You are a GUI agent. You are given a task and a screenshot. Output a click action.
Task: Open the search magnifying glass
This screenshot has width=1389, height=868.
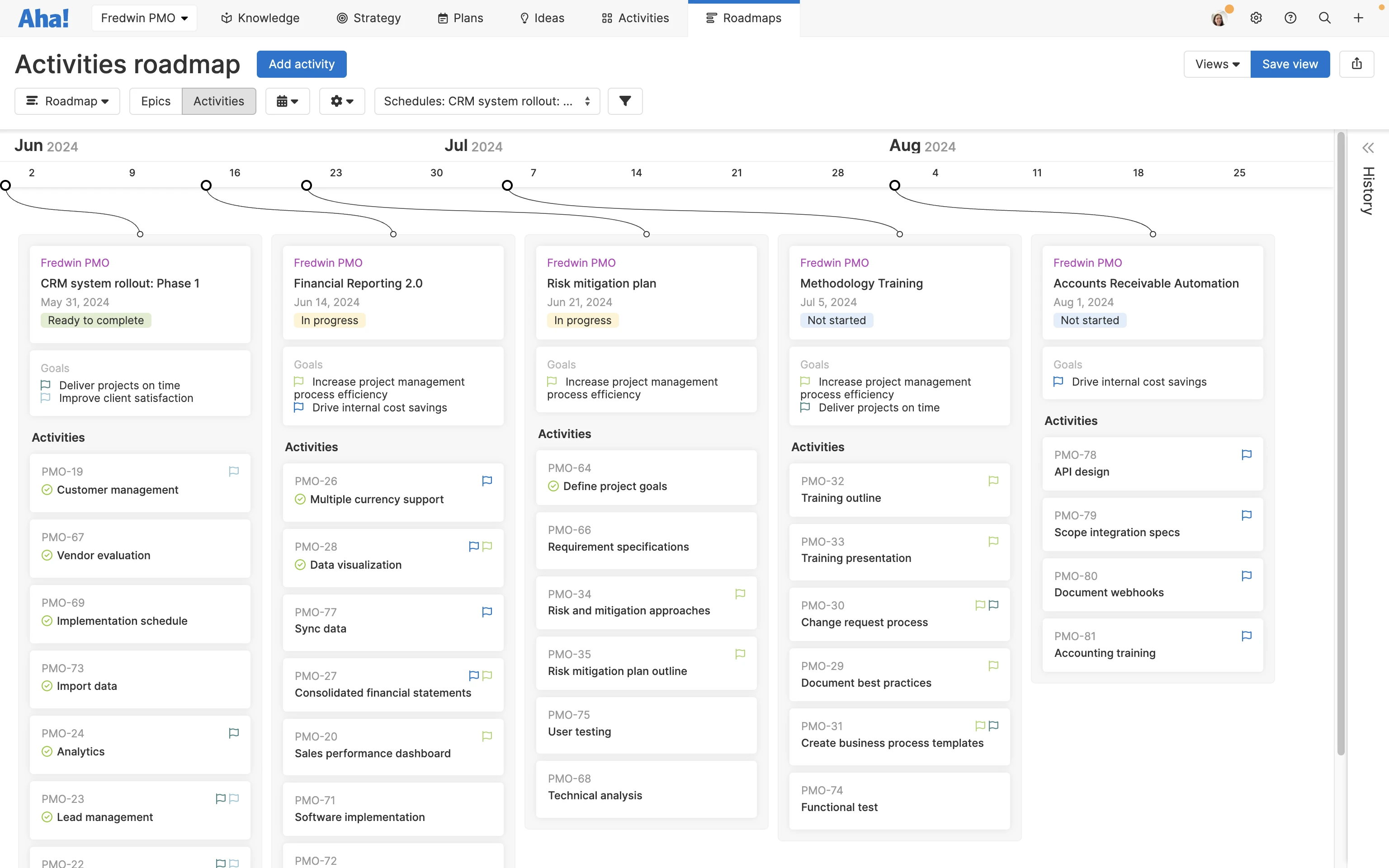(1325, 18)
